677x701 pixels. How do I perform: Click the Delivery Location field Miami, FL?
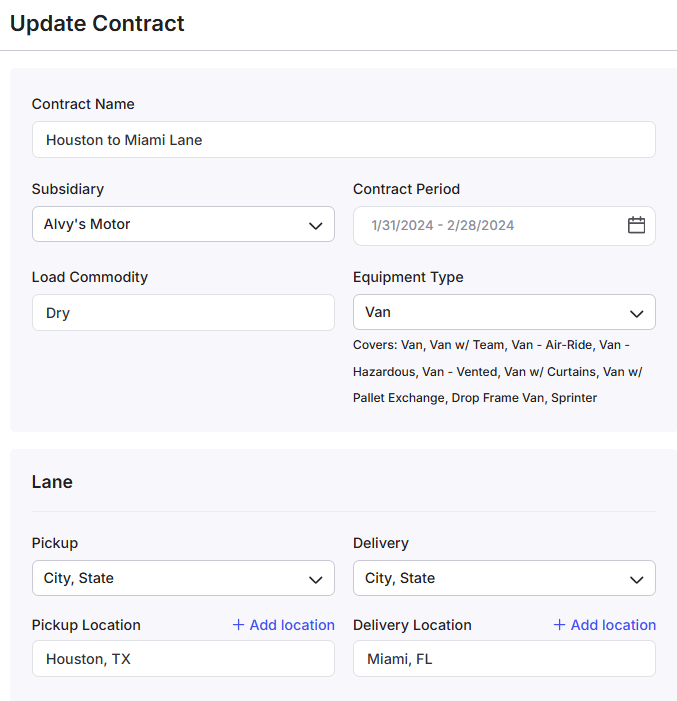pyautogui.click(x=504, y=659)
